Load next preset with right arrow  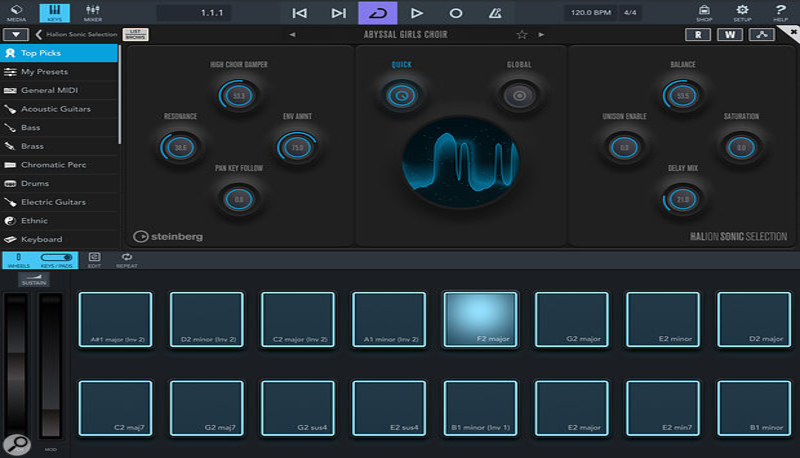[541, 35]
